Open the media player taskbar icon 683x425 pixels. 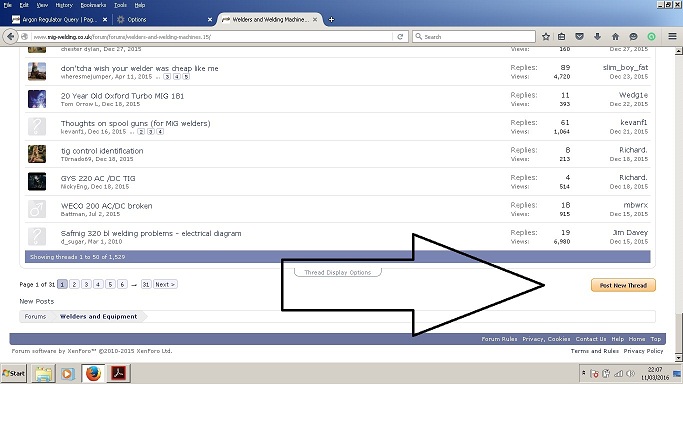[x=68, y=374]
